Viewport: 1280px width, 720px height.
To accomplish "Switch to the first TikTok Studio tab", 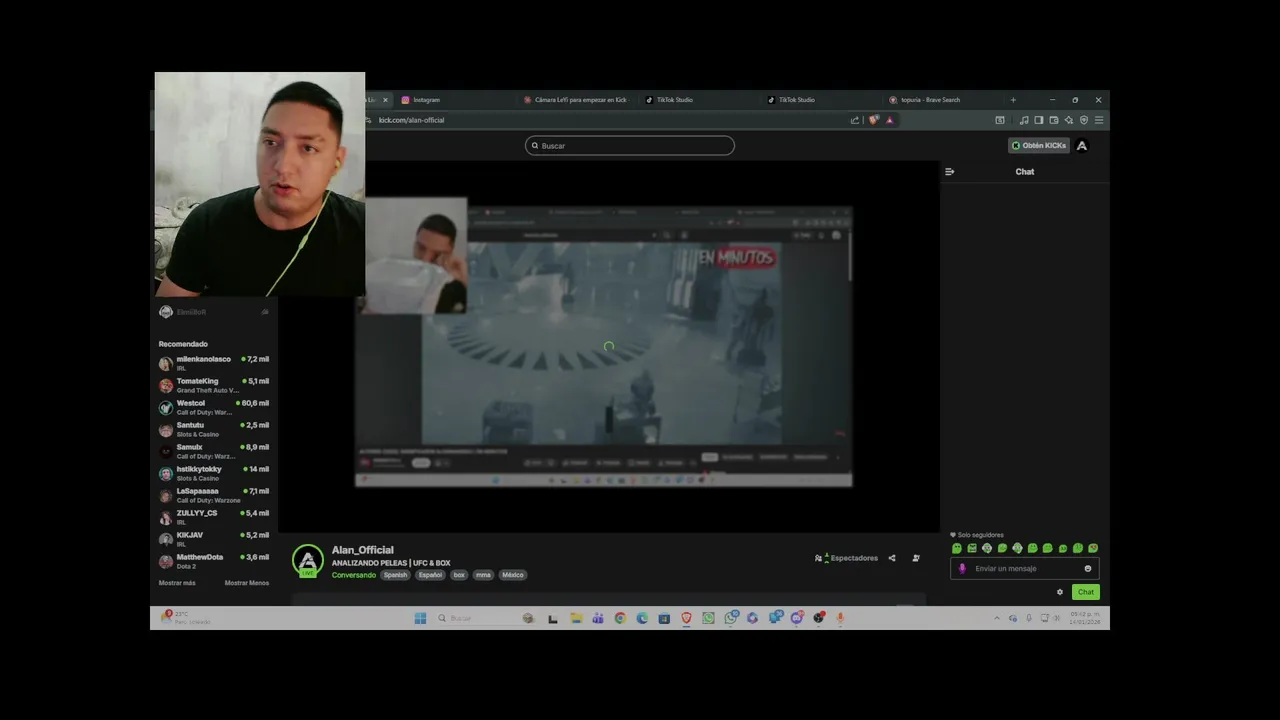I will coord(700,100).
